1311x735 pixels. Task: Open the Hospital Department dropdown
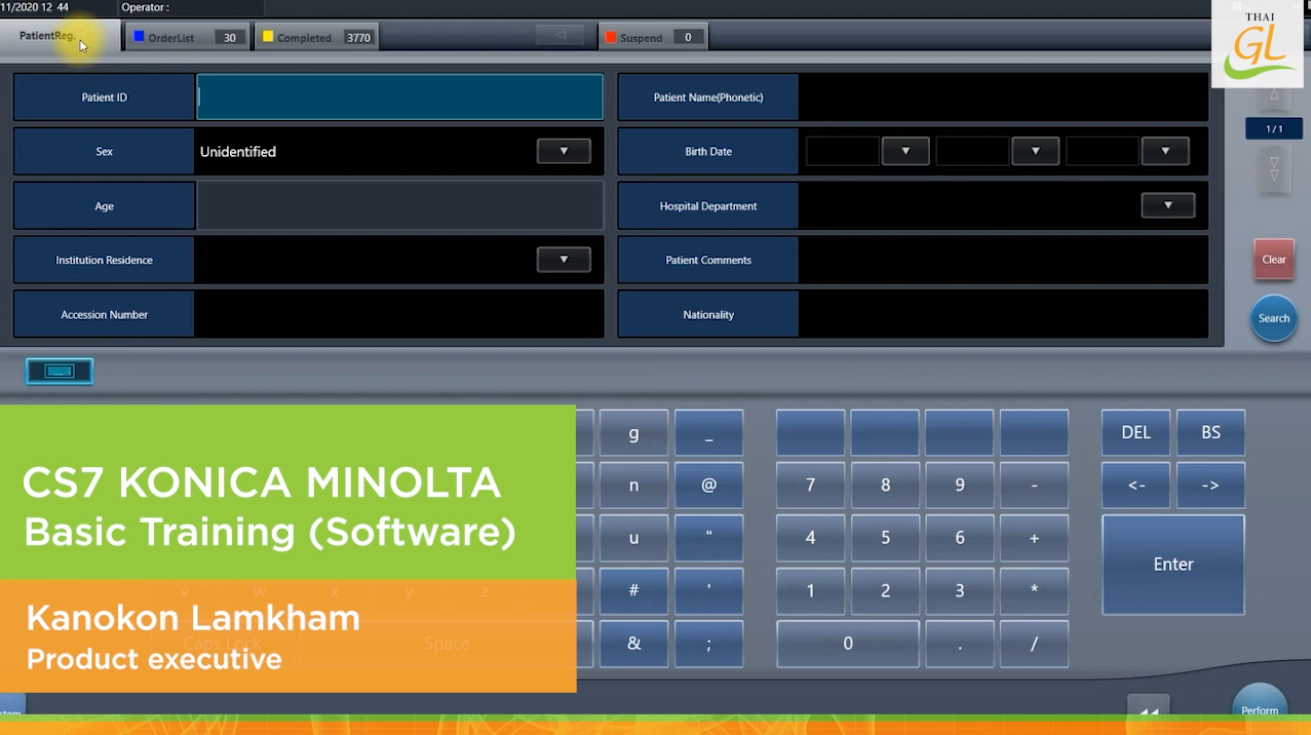pos(1167,205)
